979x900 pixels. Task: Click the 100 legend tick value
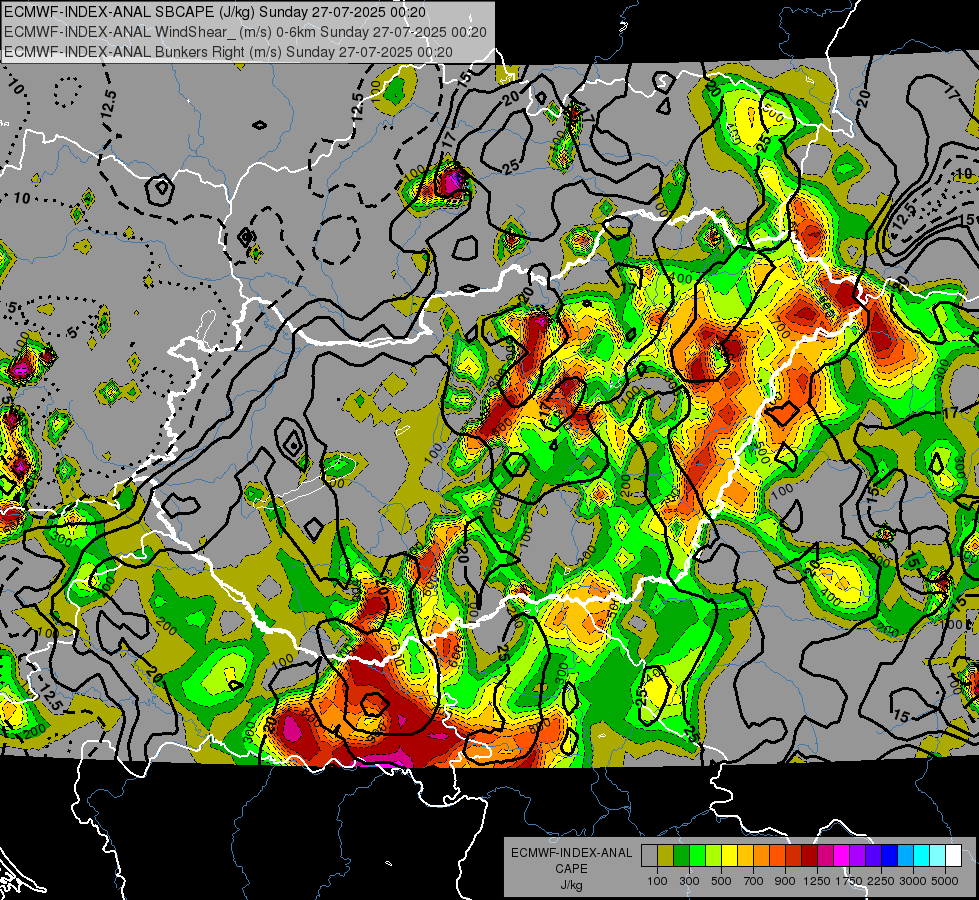(657, 881)
